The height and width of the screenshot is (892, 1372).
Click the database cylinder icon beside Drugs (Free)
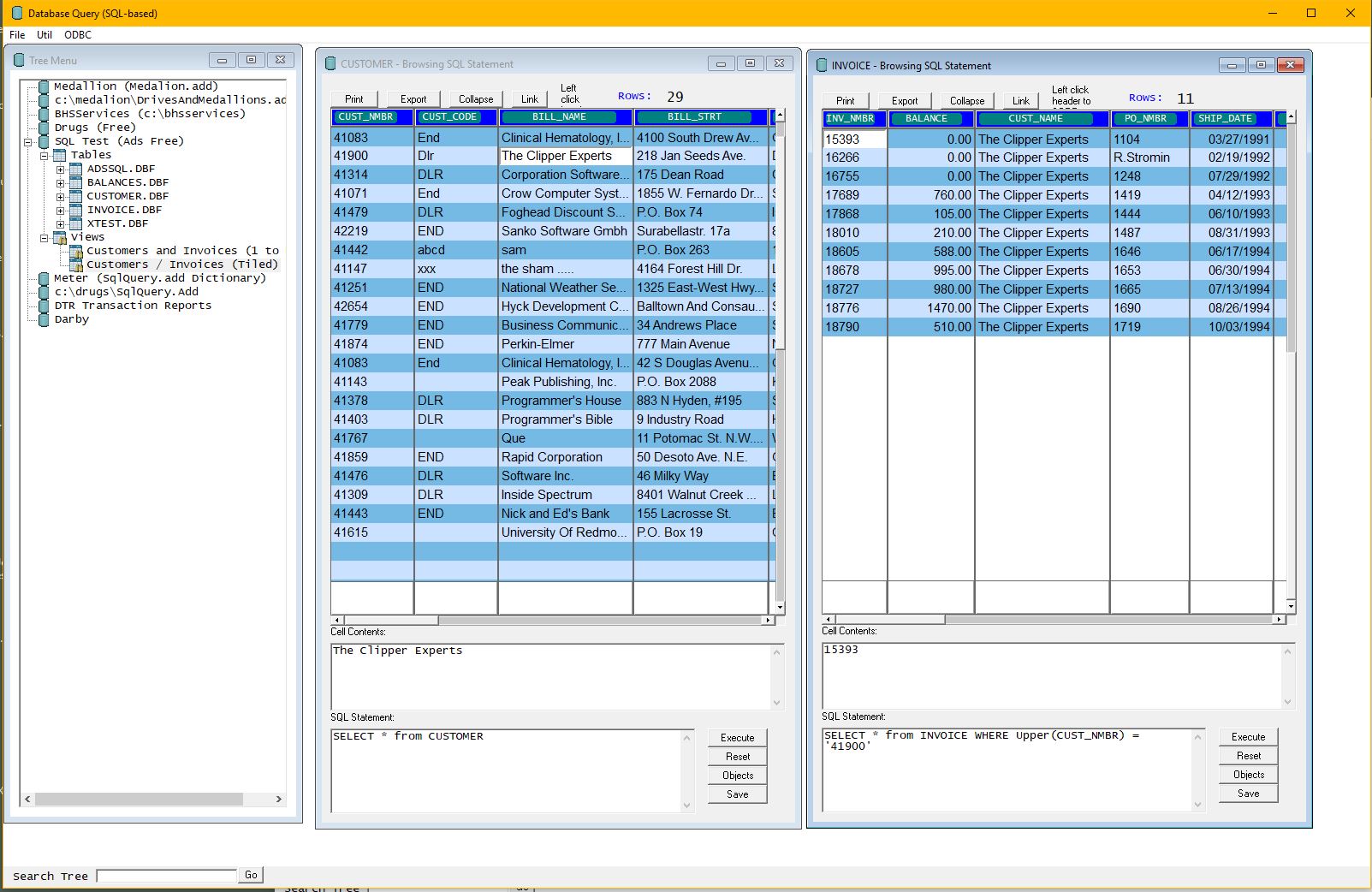click(44, 127)
